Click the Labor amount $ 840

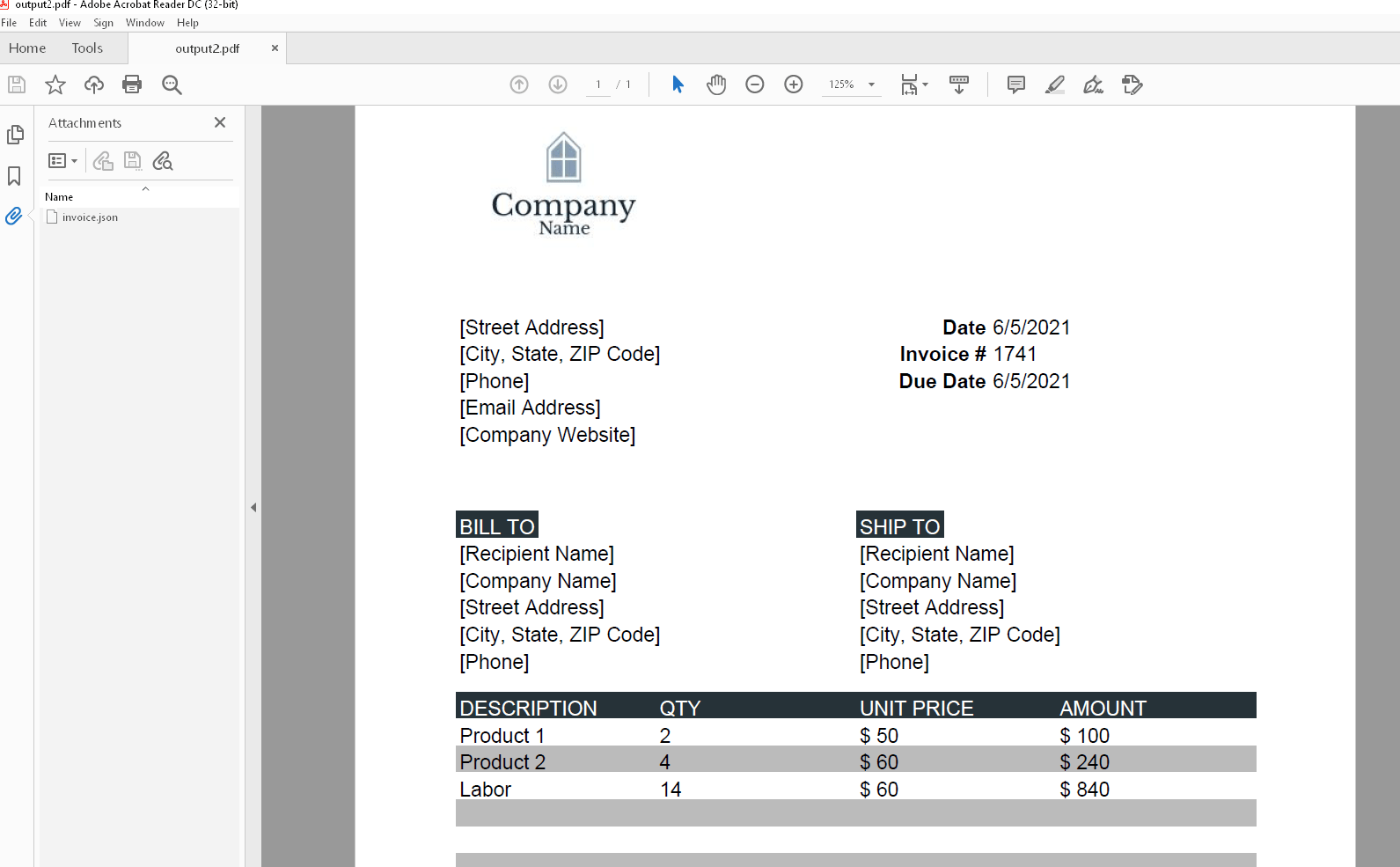(1084, 790)
